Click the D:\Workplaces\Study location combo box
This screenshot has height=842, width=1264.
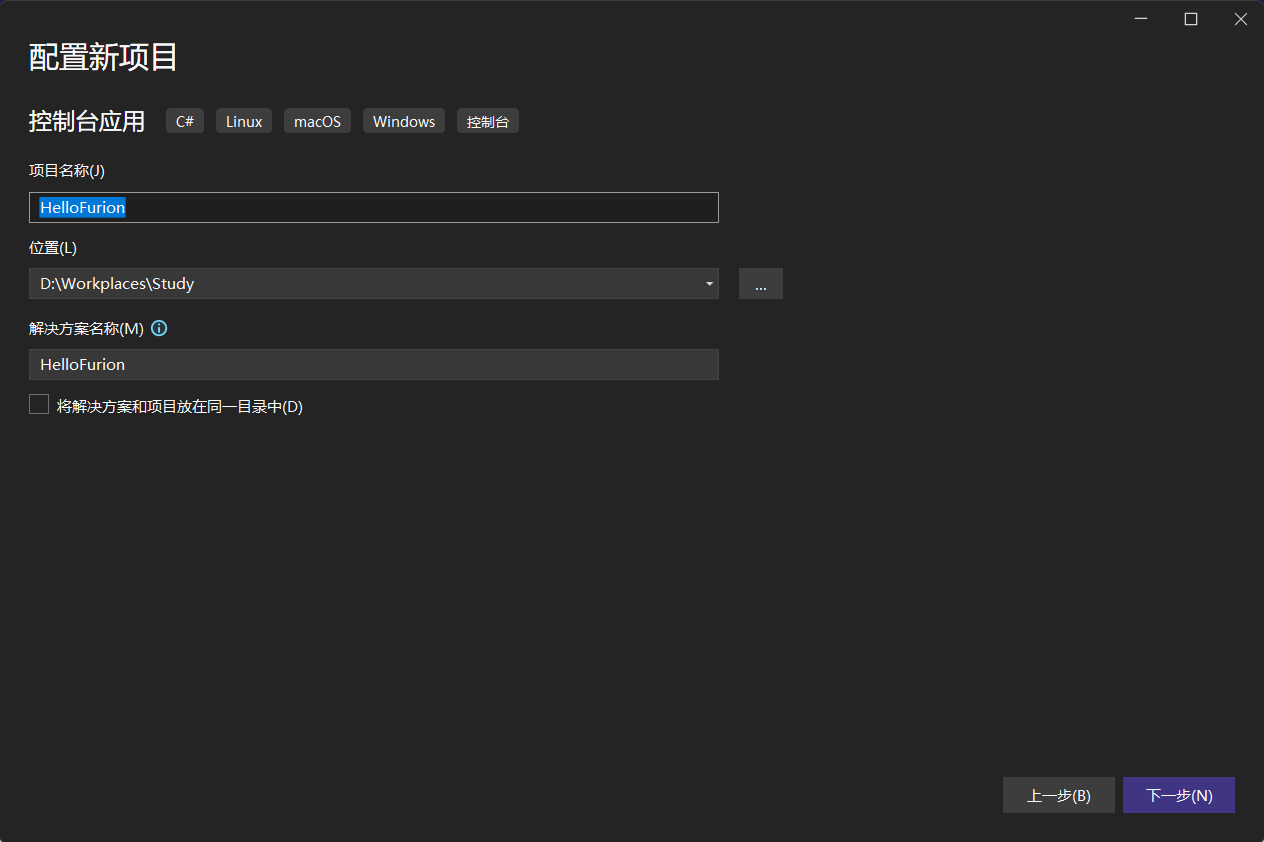coord(360,284)
